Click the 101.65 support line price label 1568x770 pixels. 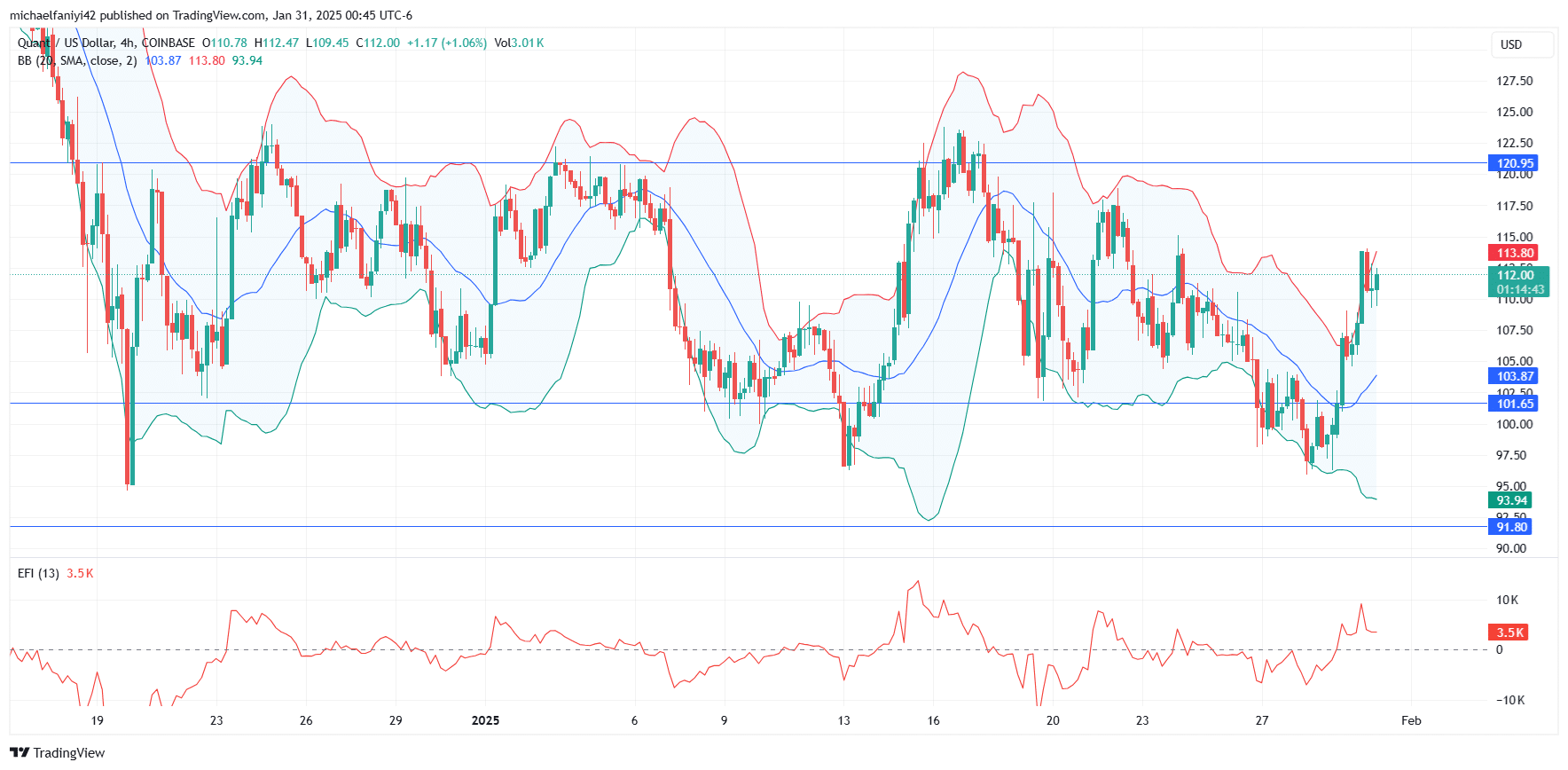pos(1515,404)
